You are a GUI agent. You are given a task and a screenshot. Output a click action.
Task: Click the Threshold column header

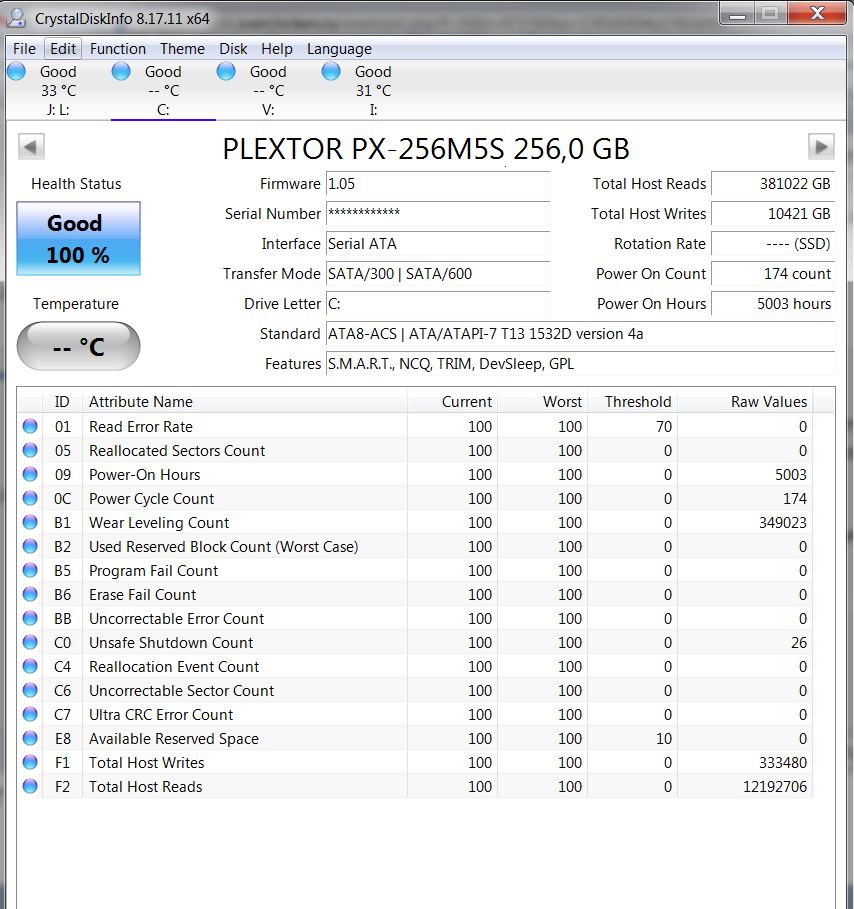632,401
